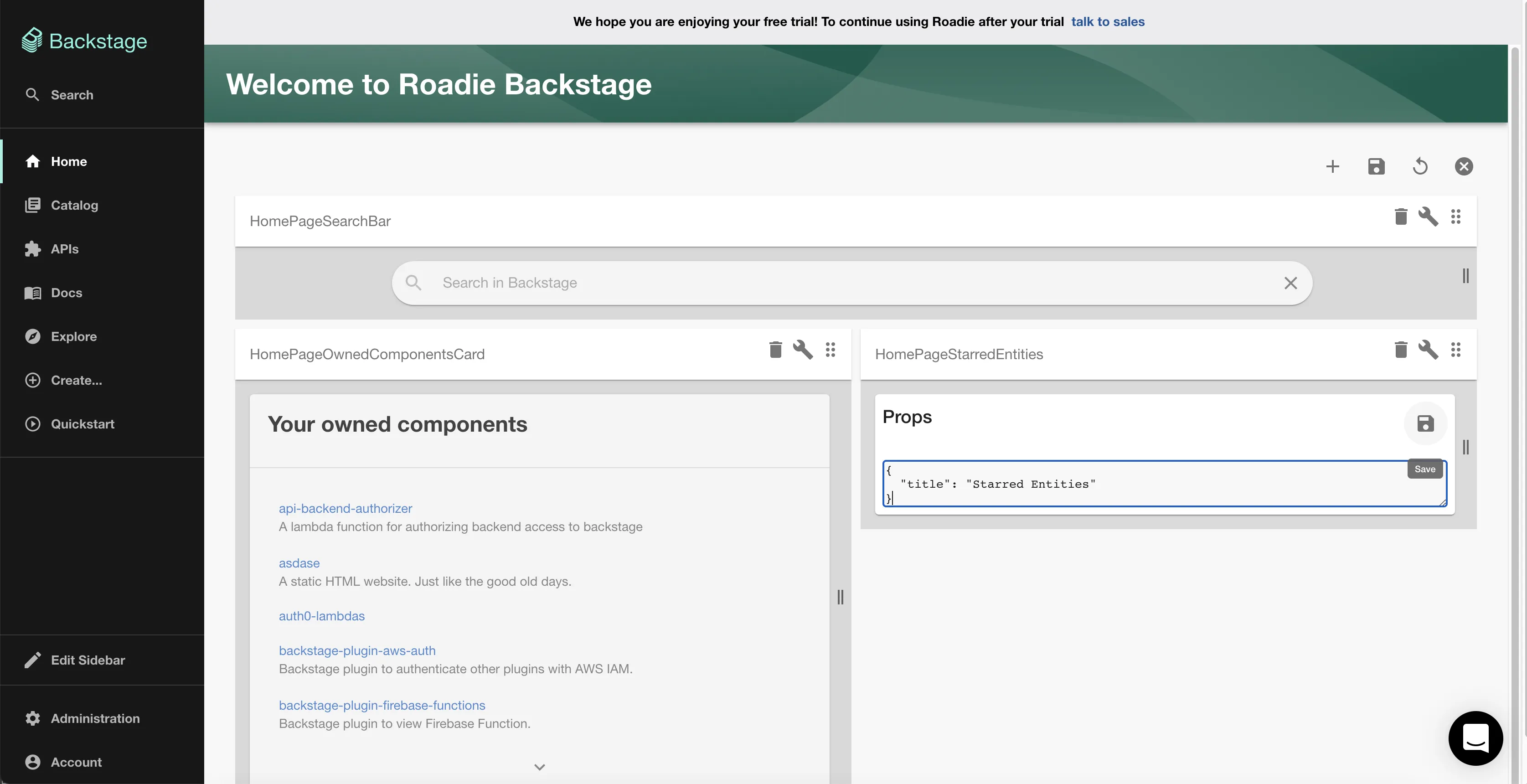Viewport: 1527px width, 784px height.
Task: Click drag handle dots on HomePageStarredEntities
Action: [x=1455, y=350]
